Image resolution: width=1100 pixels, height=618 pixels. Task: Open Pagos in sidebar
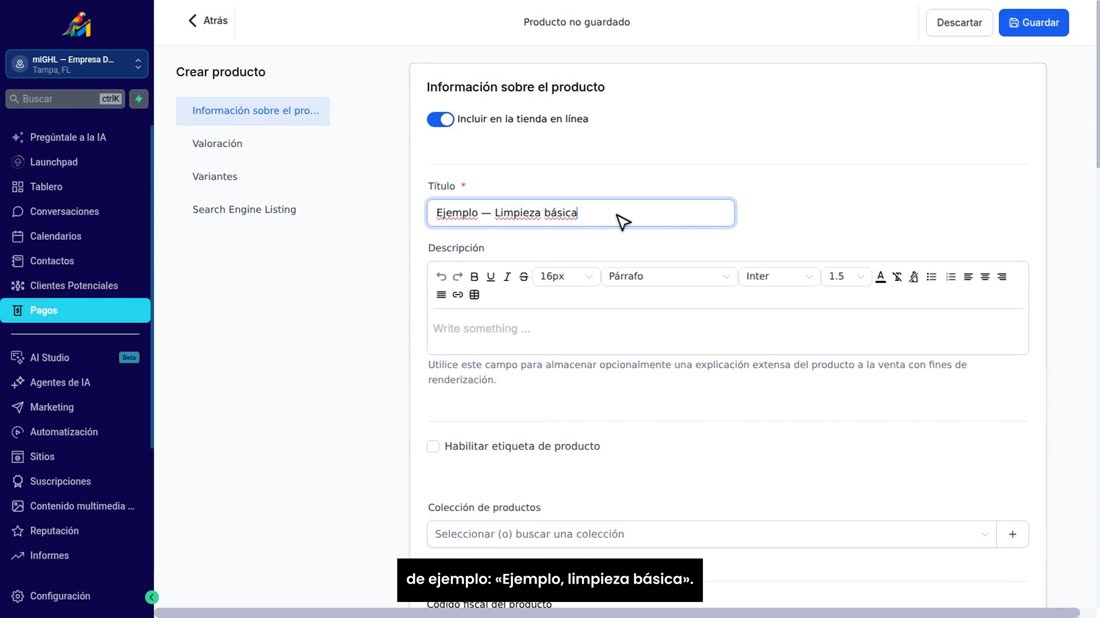click(x=75, y=310)
